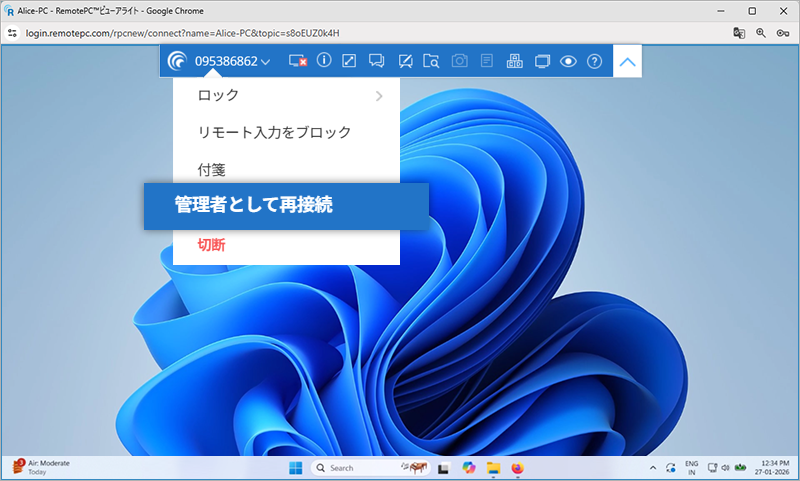Open the Task View icon on remote taskbar
The width and height of the screenshot is (800, 481).
coord(443,468)
